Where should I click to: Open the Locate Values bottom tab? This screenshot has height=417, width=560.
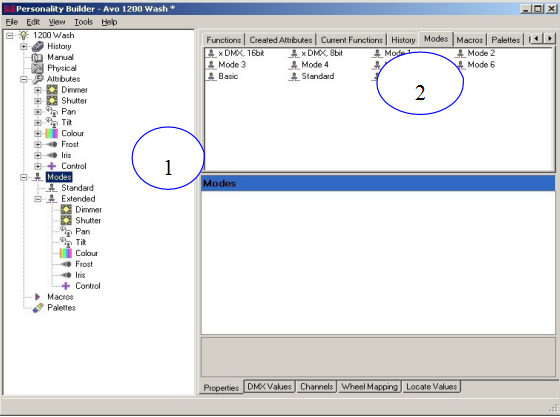coord(431,387)
